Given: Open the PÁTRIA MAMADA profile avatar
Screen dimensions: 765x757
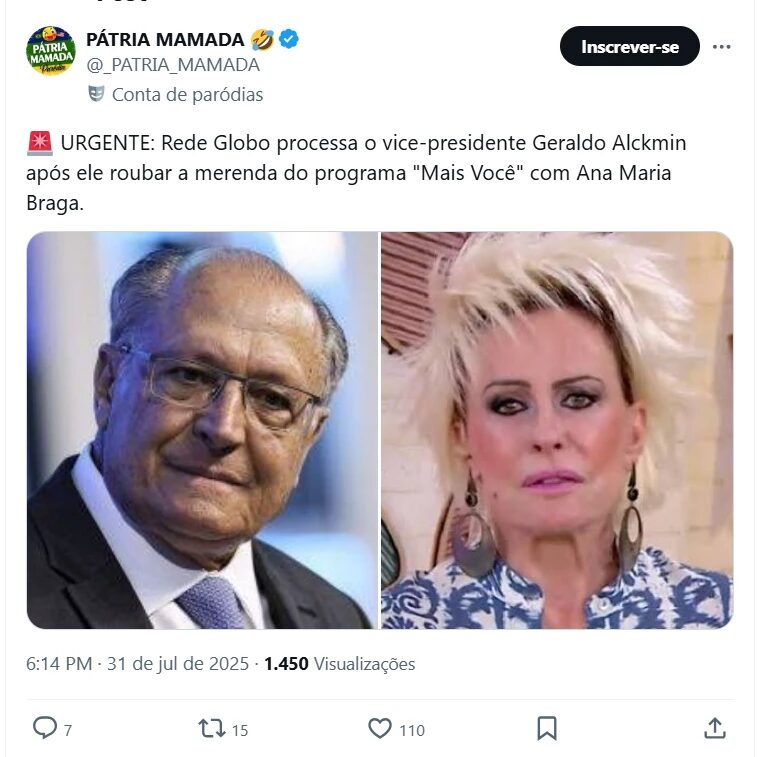Looking at the screenshot, I should point(51,51).
